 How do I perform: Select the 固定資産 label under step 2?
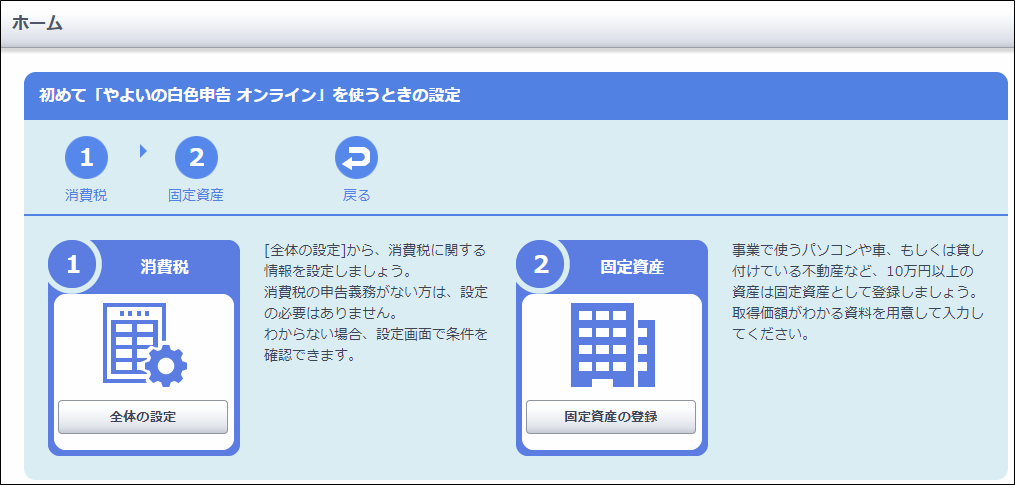click(x=196, y=195)
